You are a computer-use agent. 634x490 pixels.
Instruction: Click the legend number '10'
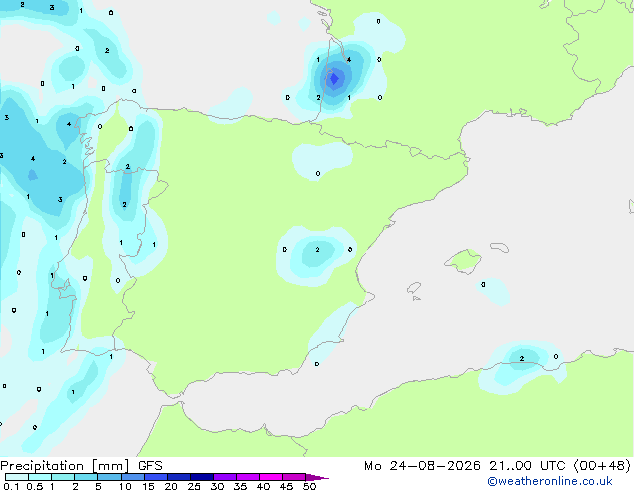(125, 486)
